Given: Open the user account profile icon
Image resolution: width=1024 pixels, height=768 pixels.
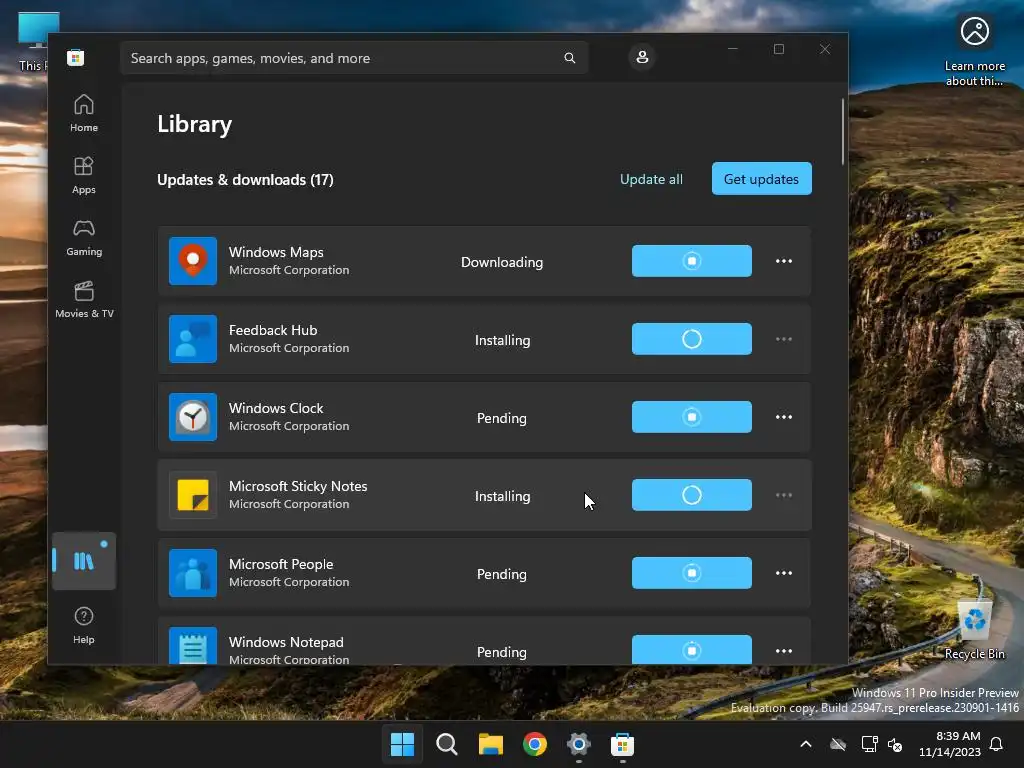Looking at the screenshot, I should 642,57.
